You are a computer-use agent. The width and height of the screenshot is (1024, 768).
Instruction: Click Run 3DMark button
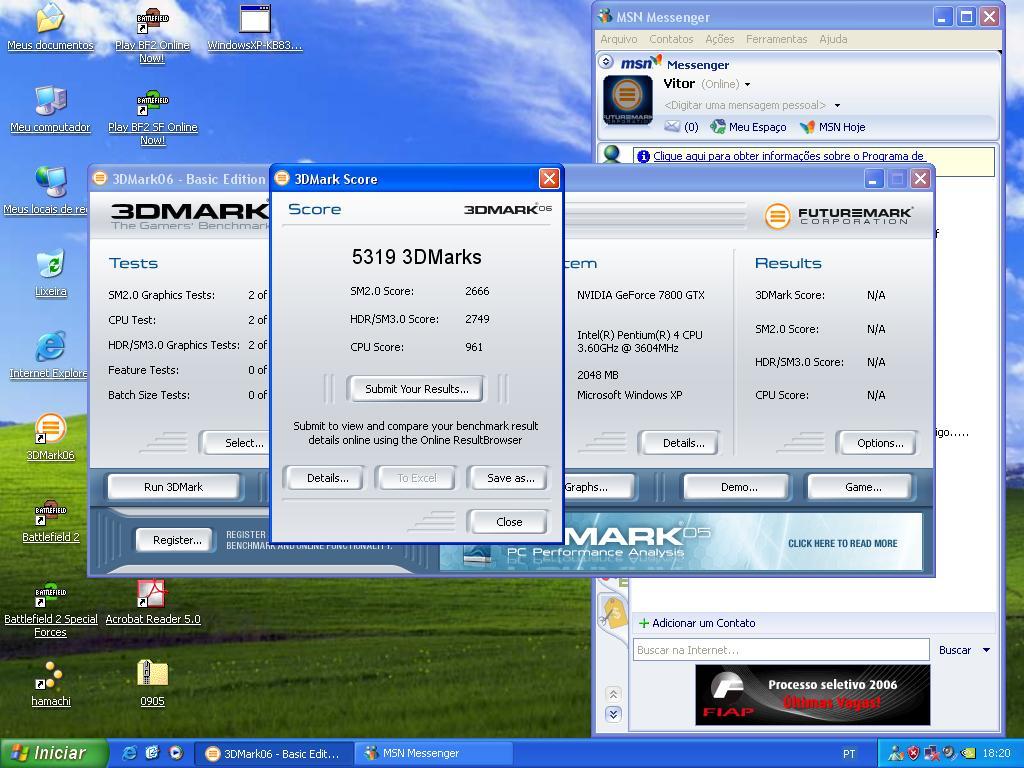(x=173, y=487)
